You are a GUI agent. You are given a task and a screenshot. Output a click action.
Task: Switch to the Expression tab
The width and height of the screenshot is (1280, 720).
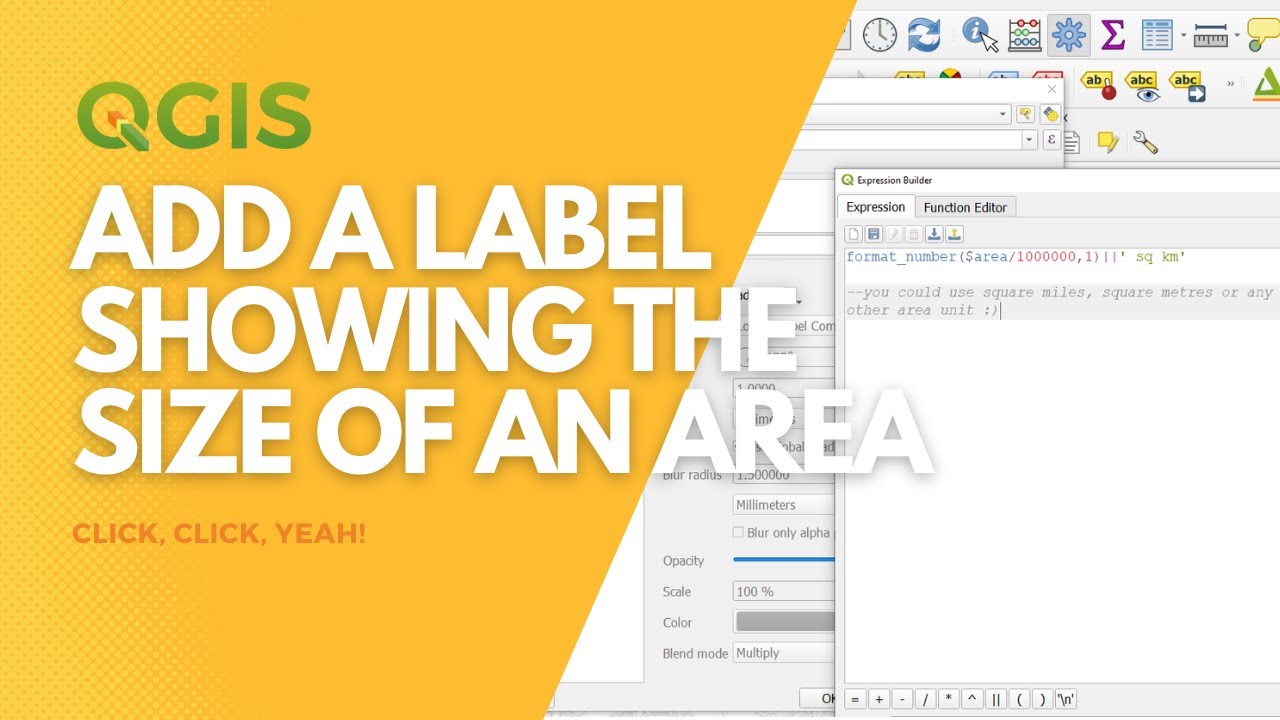875,207
